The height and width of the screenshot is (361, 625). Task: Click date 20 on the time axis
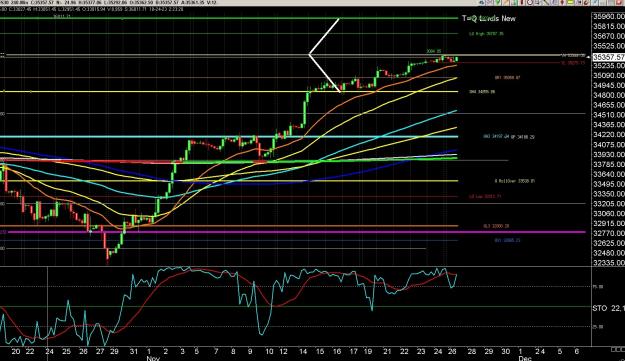(16, 351)
